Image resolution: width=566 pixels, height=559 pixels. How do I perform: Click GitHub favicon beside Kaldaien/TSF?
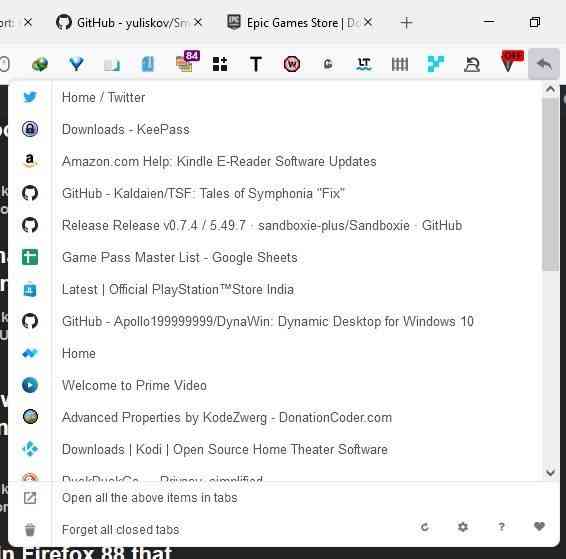(x=30, y=193)
